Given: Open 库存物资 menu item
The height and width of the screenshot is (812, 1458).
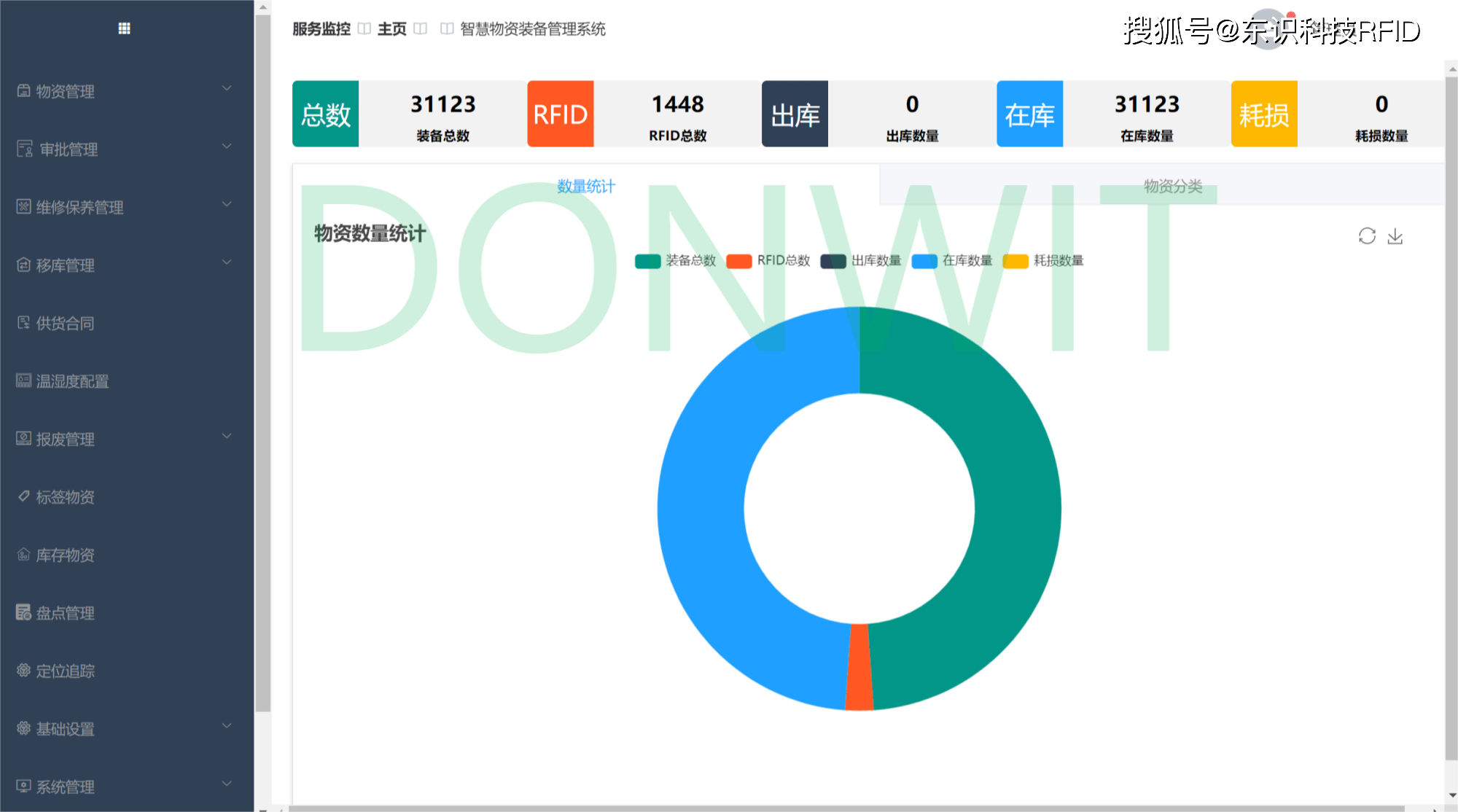Looking at the screenshot, I should point(127,555).
